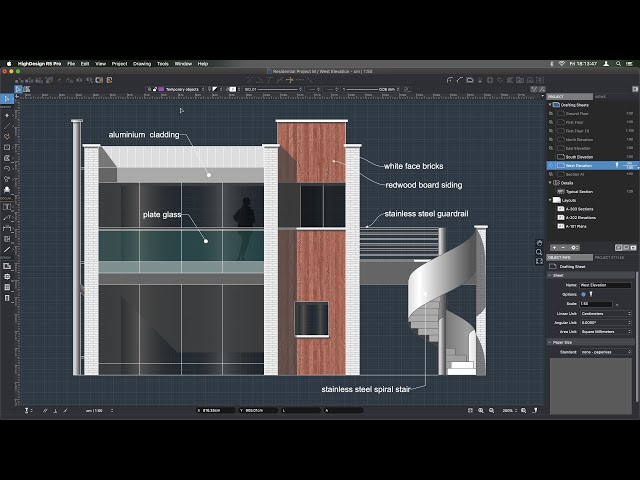Collapse the Details group
The image size is (640, 480).
[x=550, y=183]
